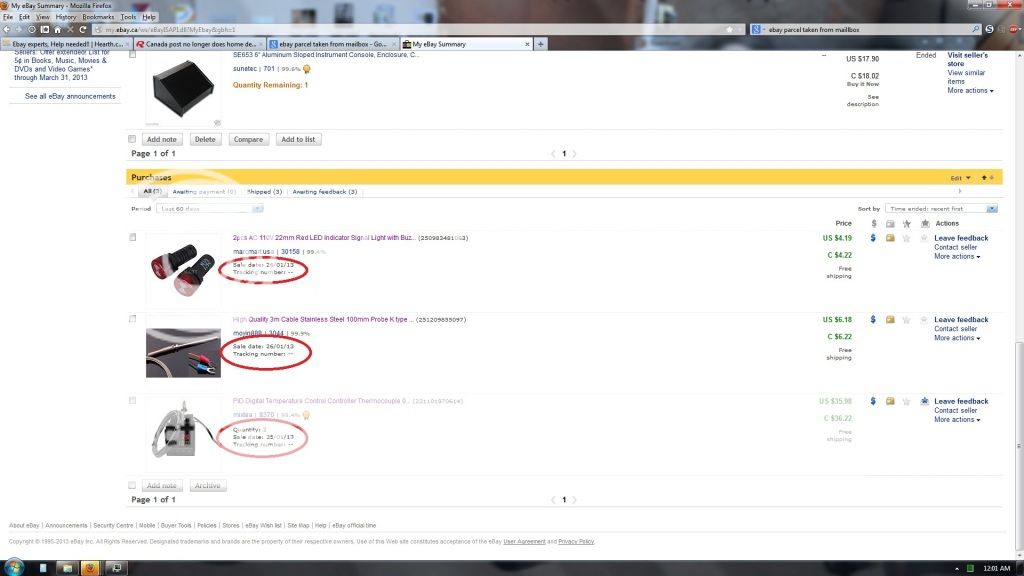Image resolution: width=1024 pixels, height=576 pixels.
Task: Contact seller of the Stainless Steel Probe
Action: [x=955, y=329]
